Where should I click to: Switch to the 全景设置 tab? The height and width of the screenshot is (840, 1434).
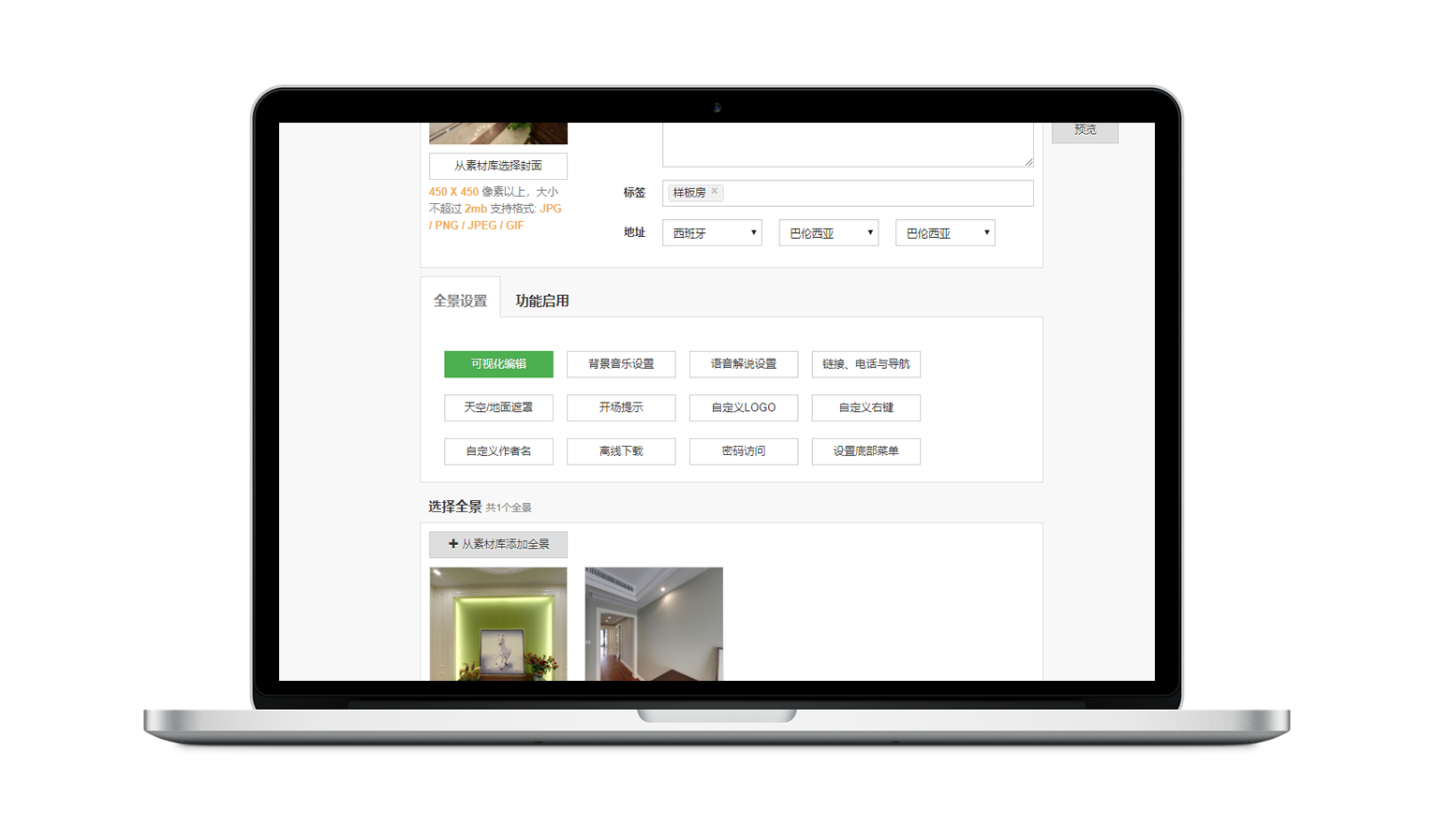460,301
